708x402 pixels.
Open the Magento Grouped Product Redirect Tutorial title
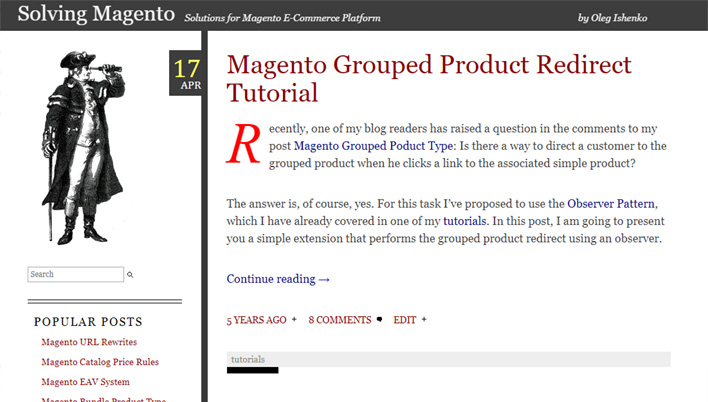tap(429, 78)
